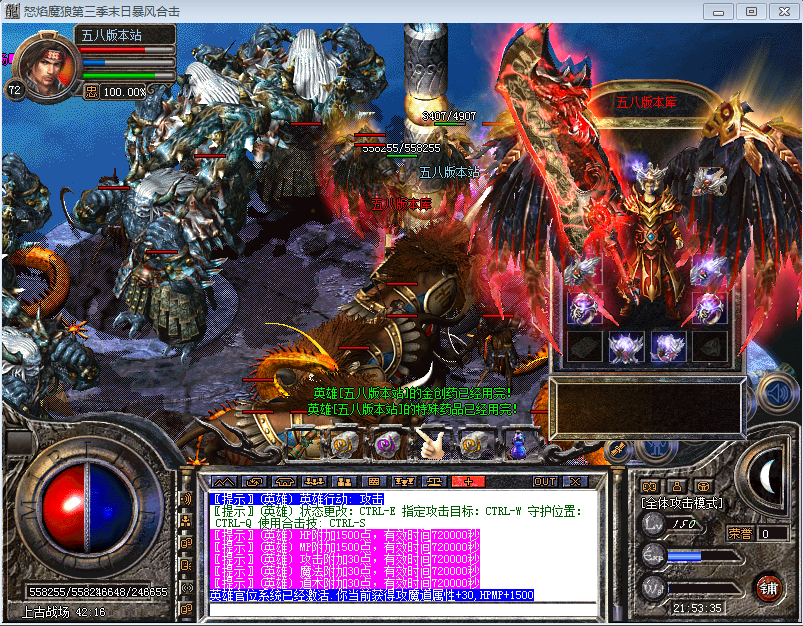Open the red 铺 shop button
This screenshot has width=803, height=626.
click(768, 589)
